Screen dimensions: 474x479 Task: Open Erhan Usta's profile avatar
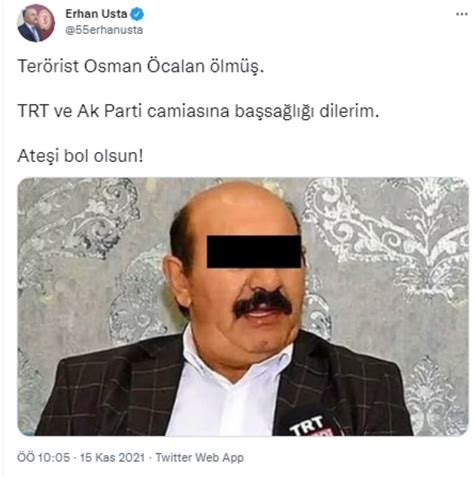click(35, 23)
